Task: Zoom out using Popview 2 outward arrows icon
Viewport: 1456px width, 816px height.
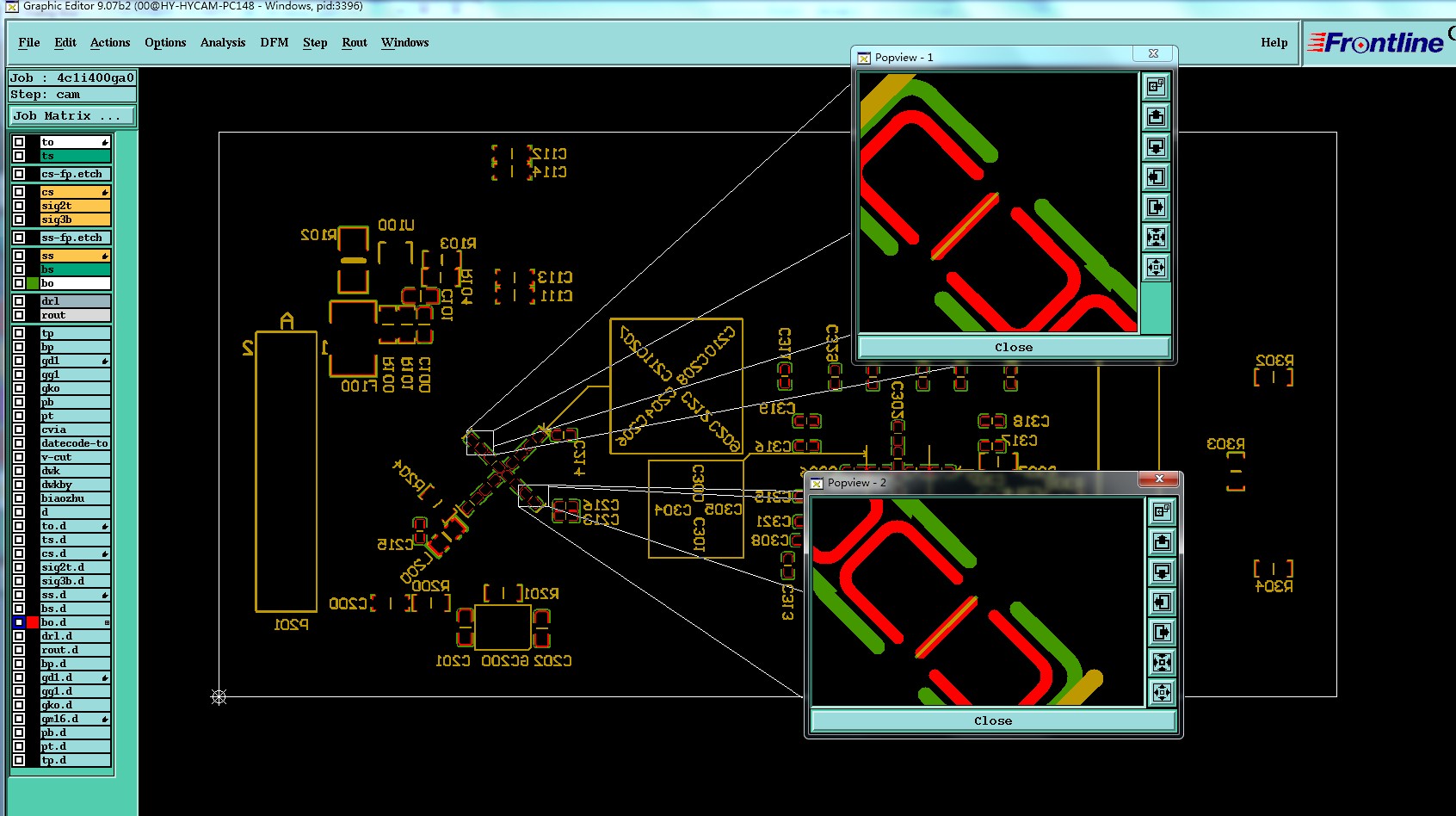Action: [1162, 692]
